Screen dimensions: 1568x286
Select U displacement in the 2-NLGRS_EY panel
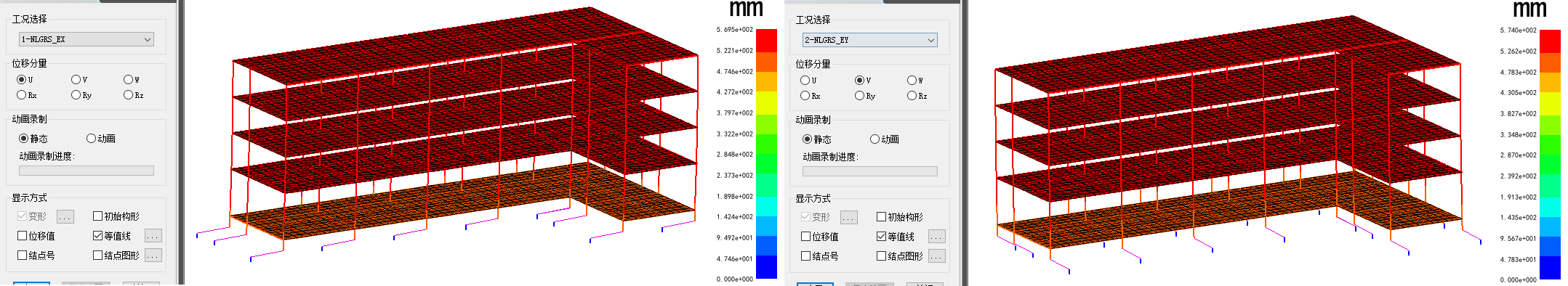click(x=808, y=81)
